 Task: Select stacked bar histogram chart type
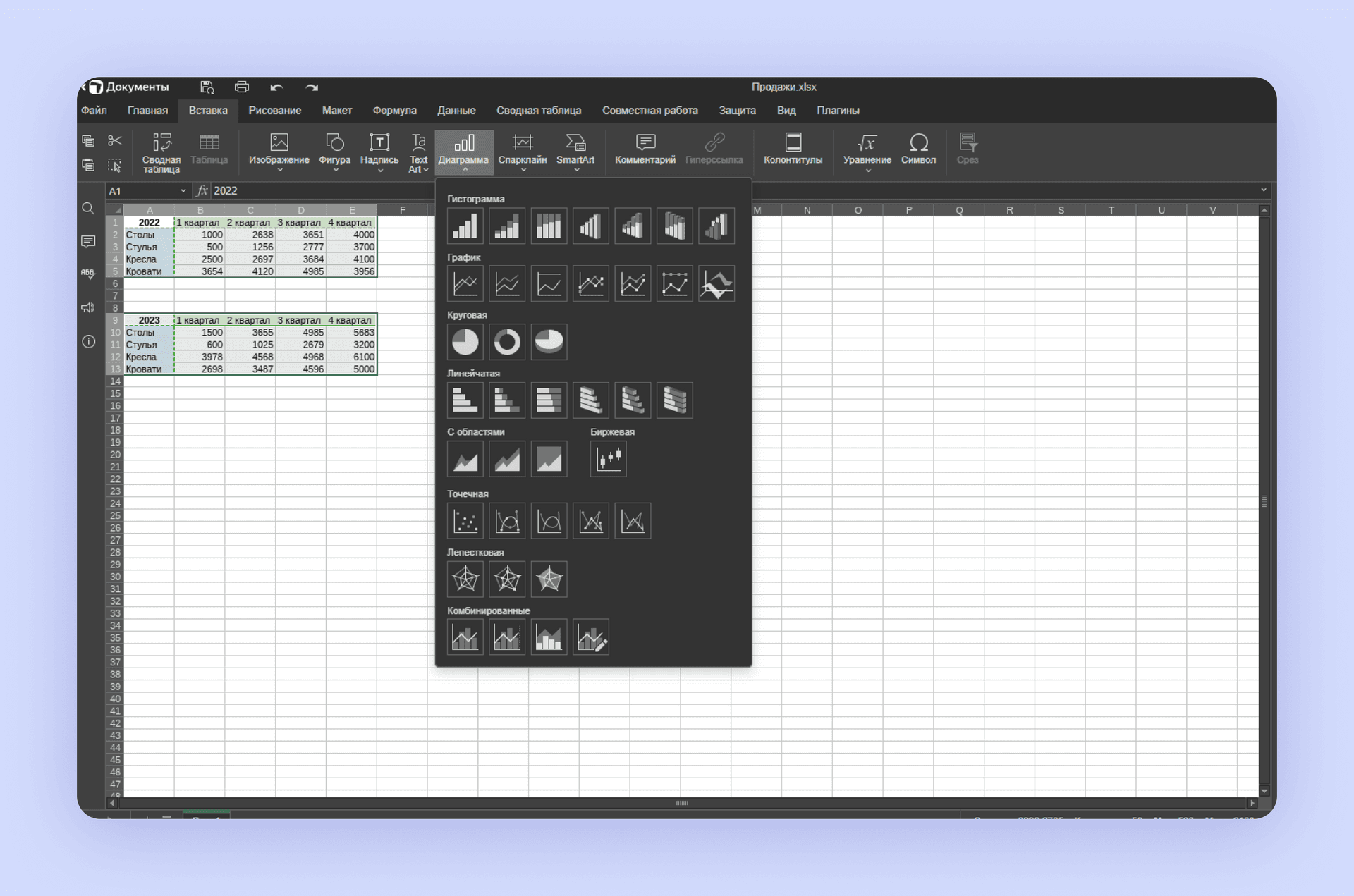click(505, 225)
